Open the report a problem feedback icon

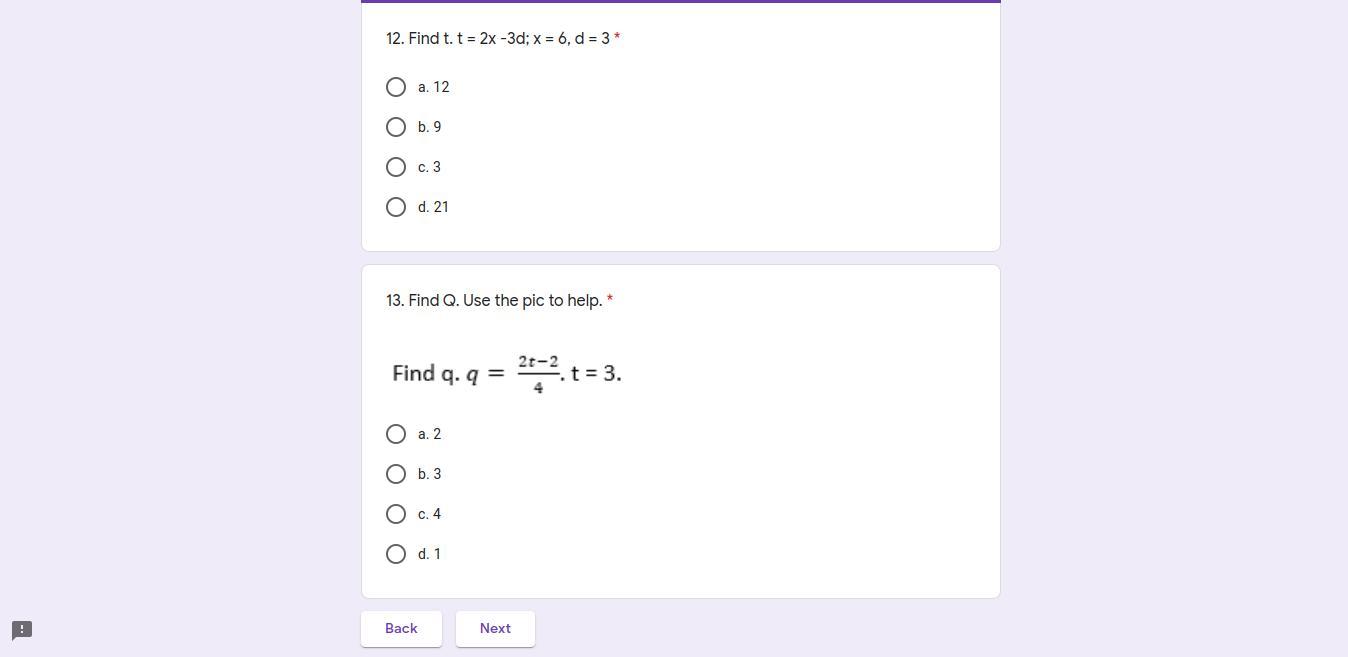pyautogui.click(x=22, y=630)
